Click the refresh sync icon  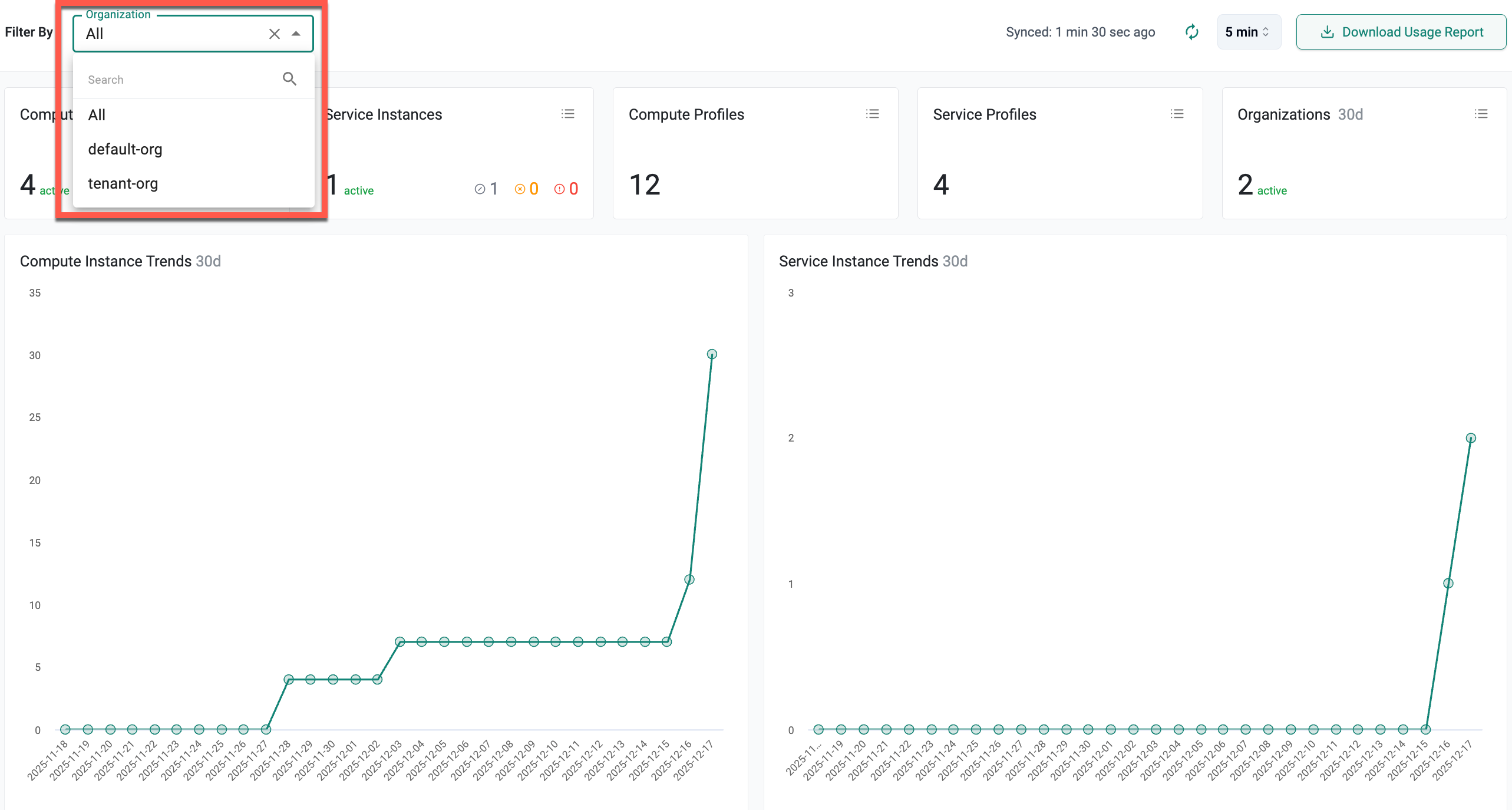pos(1191,32)
